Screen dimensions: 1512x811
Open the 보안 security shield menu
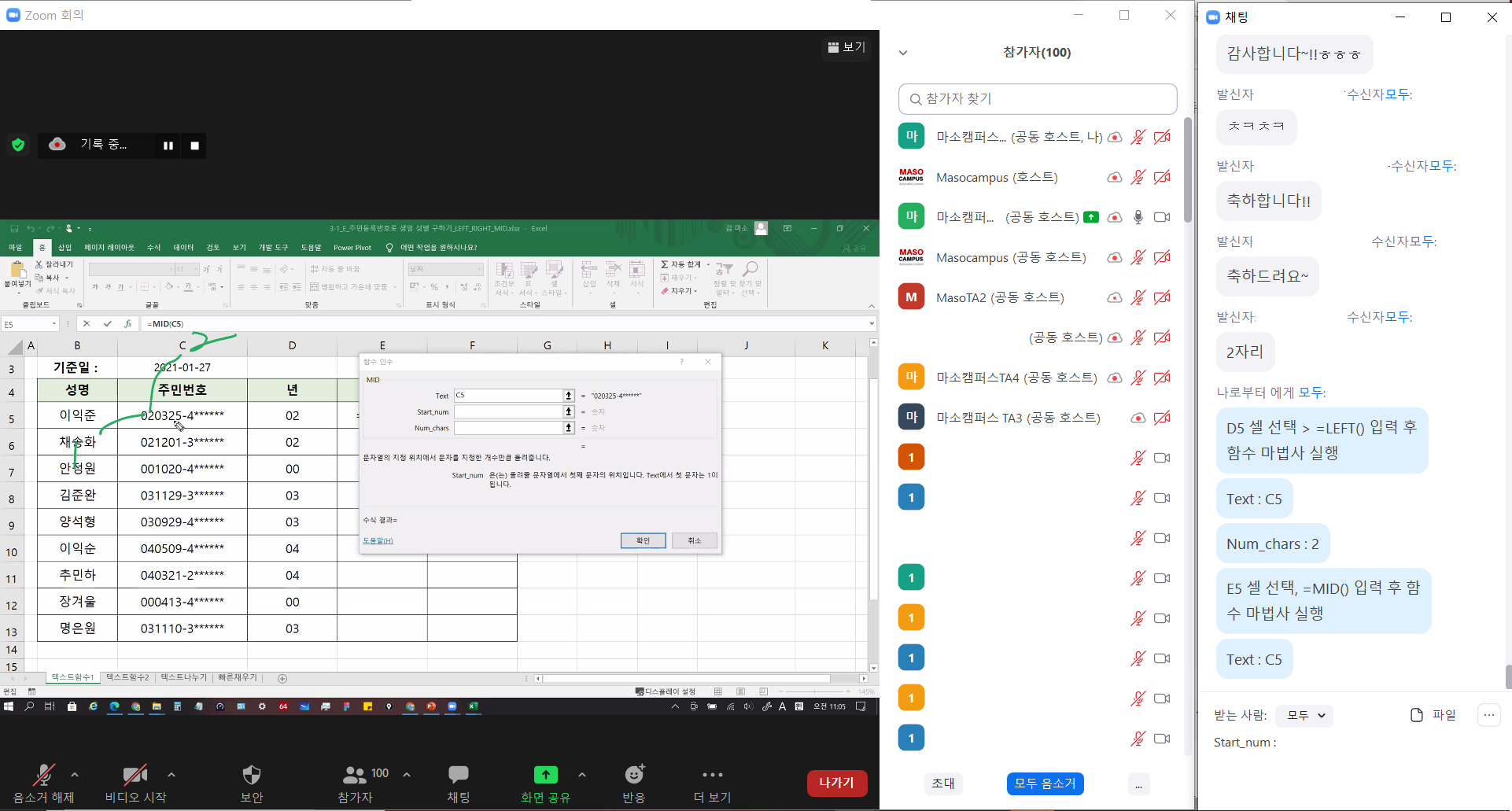pyautogui.click(x=251, y=776)
